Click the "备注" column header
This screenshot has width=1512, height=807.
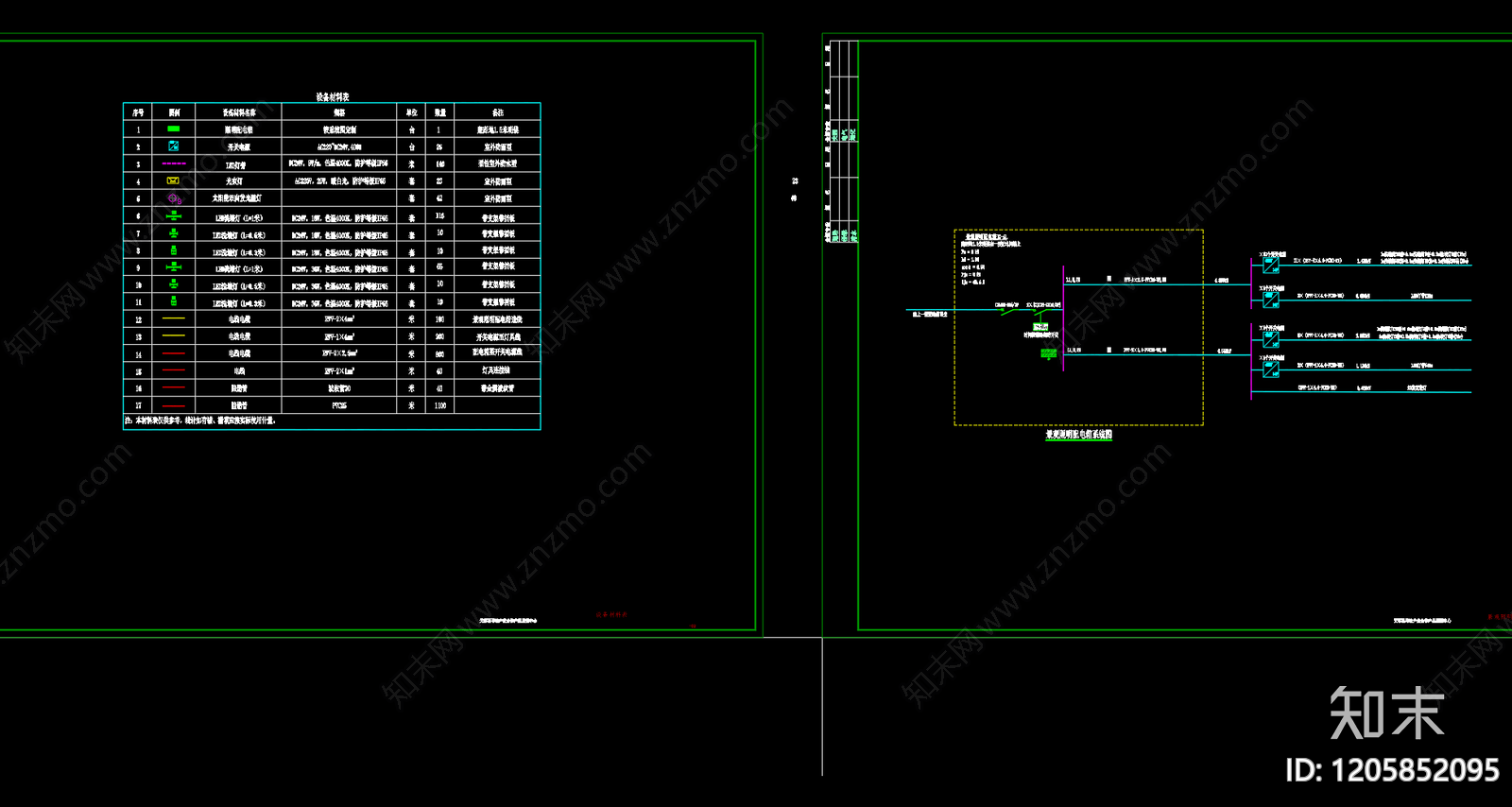[x=498, y=112]
